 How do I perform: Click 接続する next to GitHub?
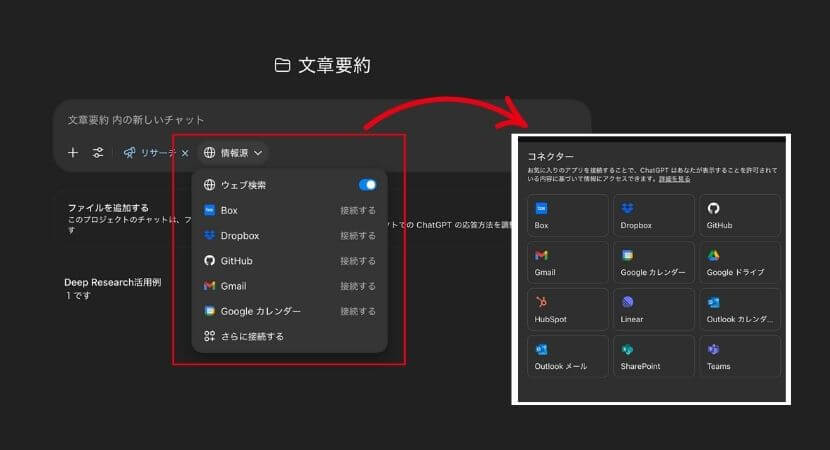coord(358,261)
